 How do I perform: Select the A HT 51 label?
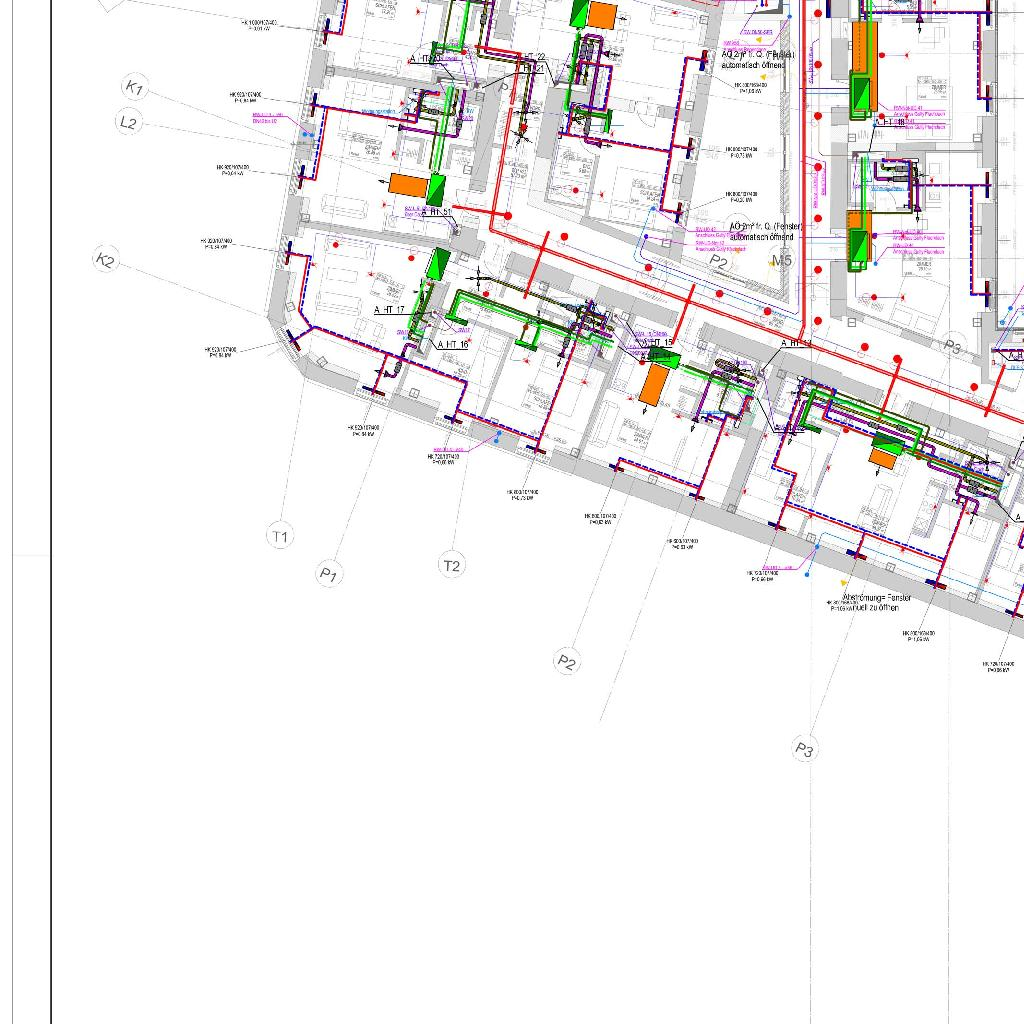click(x=436, y=212)
